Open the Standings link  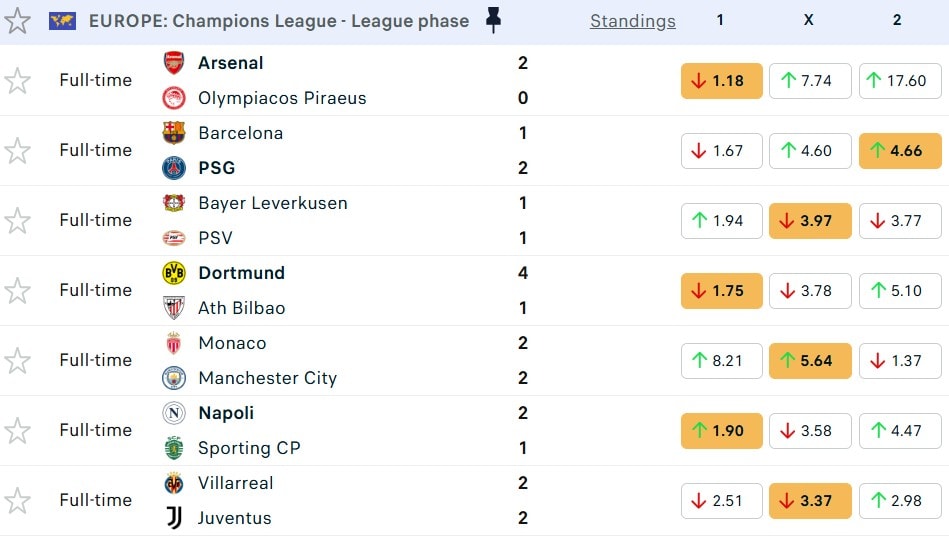tap(632, 21)
